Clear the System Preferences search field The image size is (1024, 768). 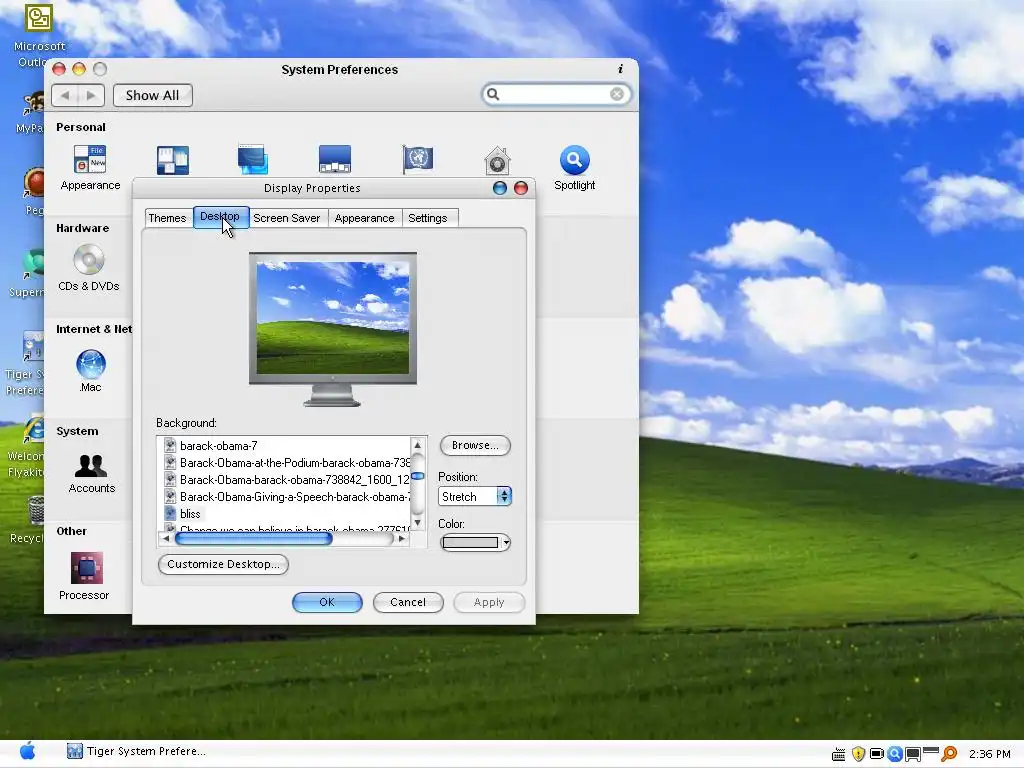tap(616, 95)
